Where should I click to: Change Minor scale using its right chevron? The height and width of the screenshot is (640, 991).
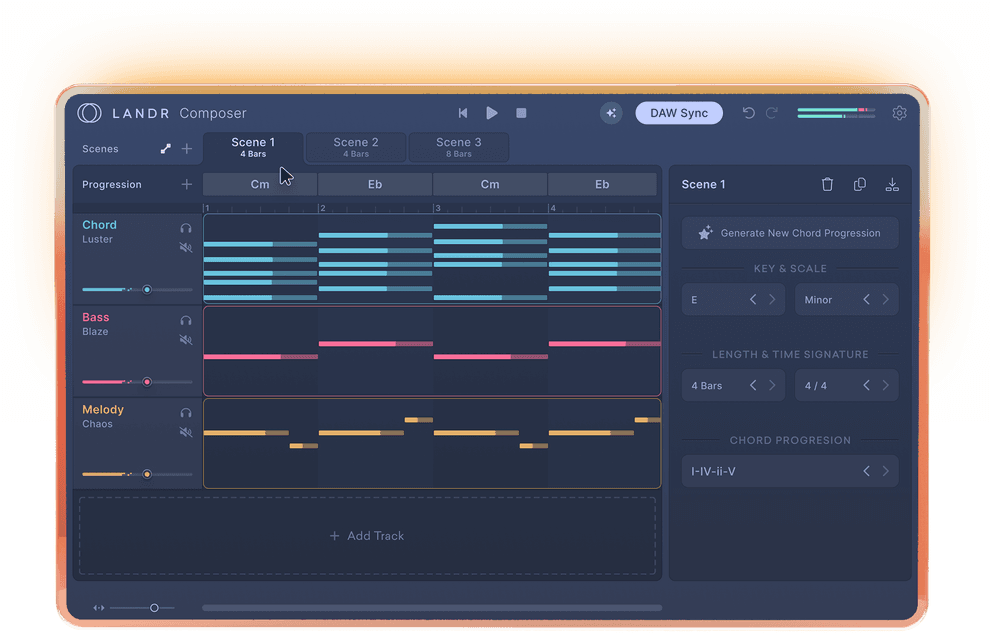884,299
